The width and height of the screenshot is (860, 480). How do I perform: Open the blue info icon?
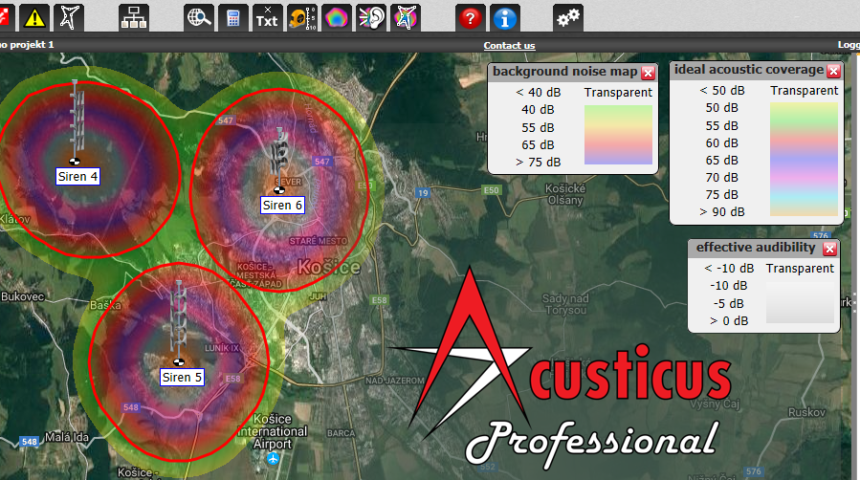(505, 18)
